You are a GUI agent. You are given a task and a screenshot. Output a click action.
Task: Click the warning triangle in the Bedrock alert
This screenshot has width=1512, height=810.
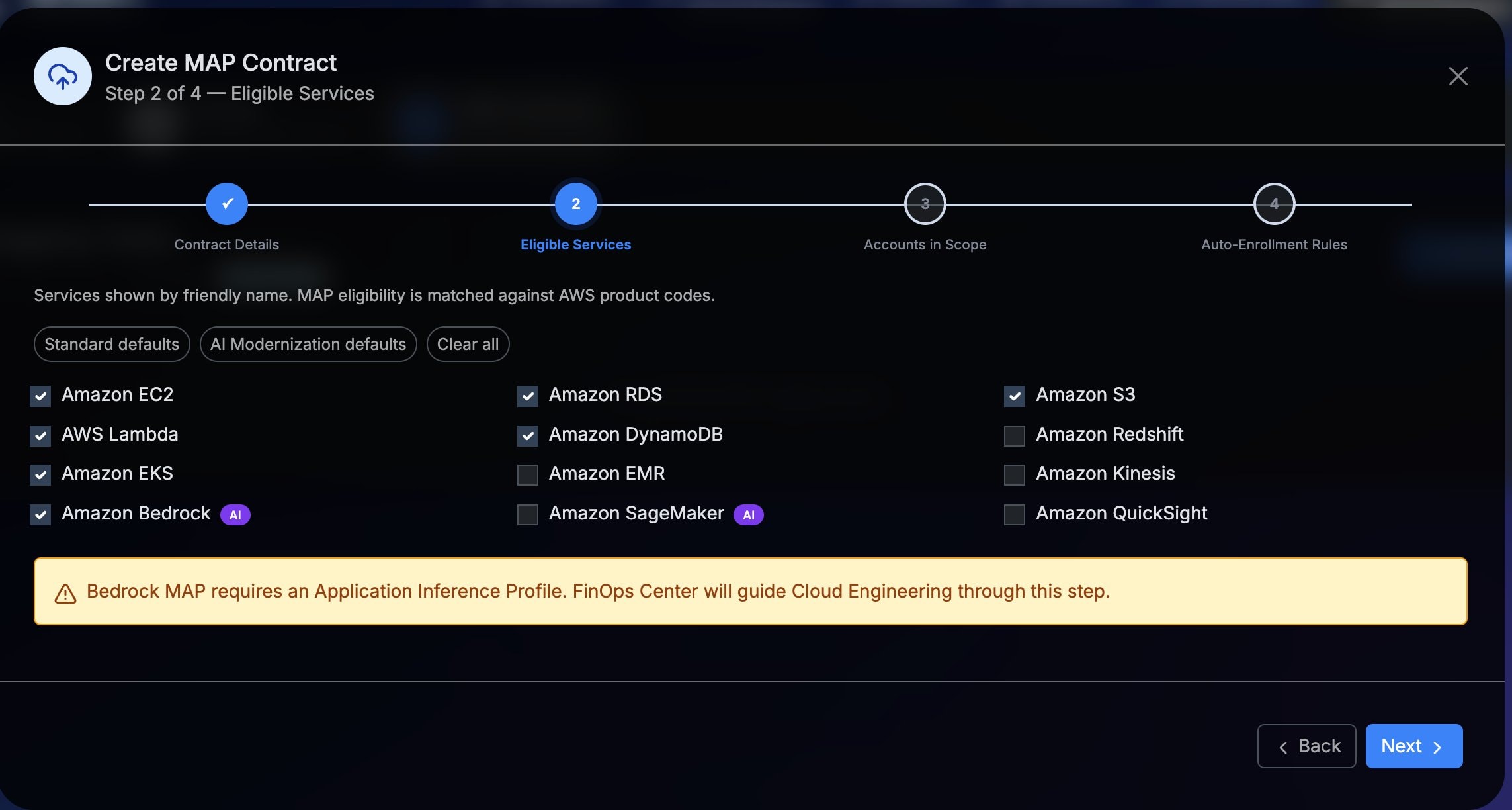pos(65,592)
